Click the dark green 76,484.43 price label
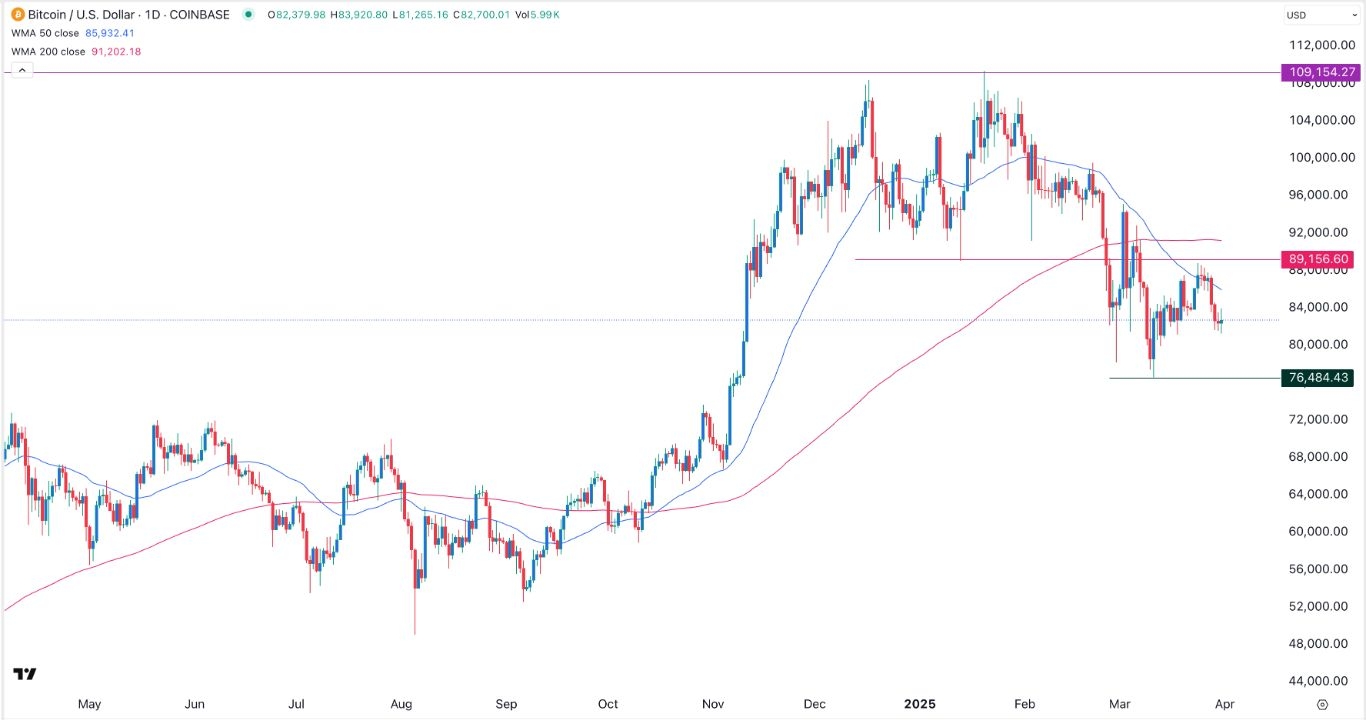1366x720 pixels. tap(1320, 378)
